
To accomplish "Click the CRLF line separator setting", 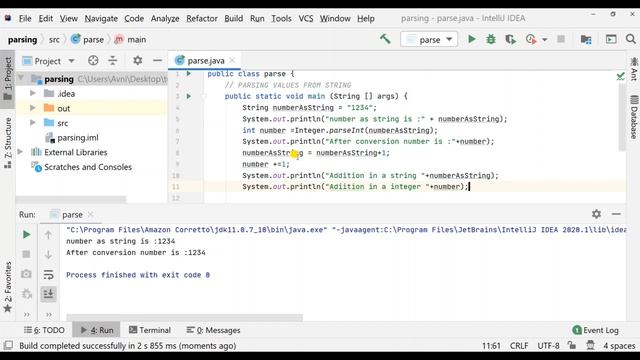I will pyautogui.click(x=519, y=346).
